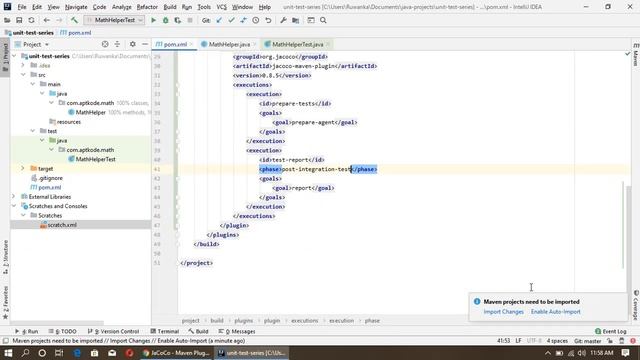
Task: Open the File menu
Action: click(x=22, y=7)
